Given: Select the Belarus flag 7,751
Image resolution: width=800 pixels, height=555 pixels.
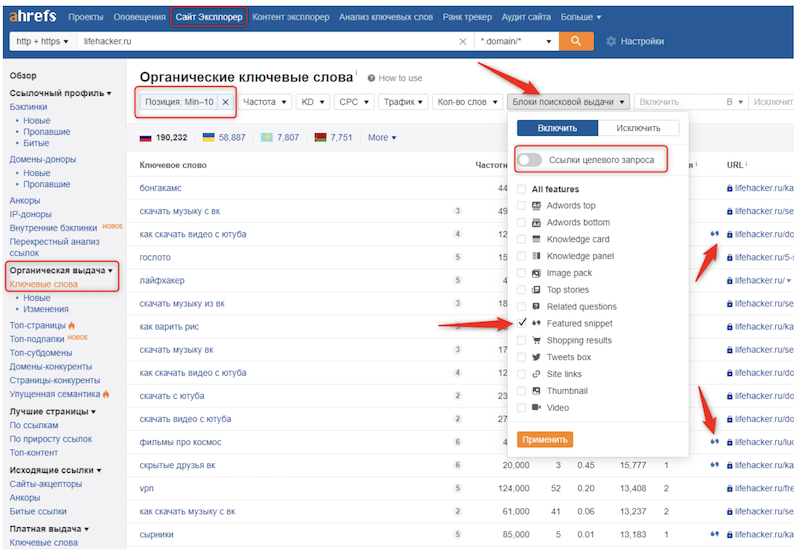Looking at the screenshot, I should [333, 137].
